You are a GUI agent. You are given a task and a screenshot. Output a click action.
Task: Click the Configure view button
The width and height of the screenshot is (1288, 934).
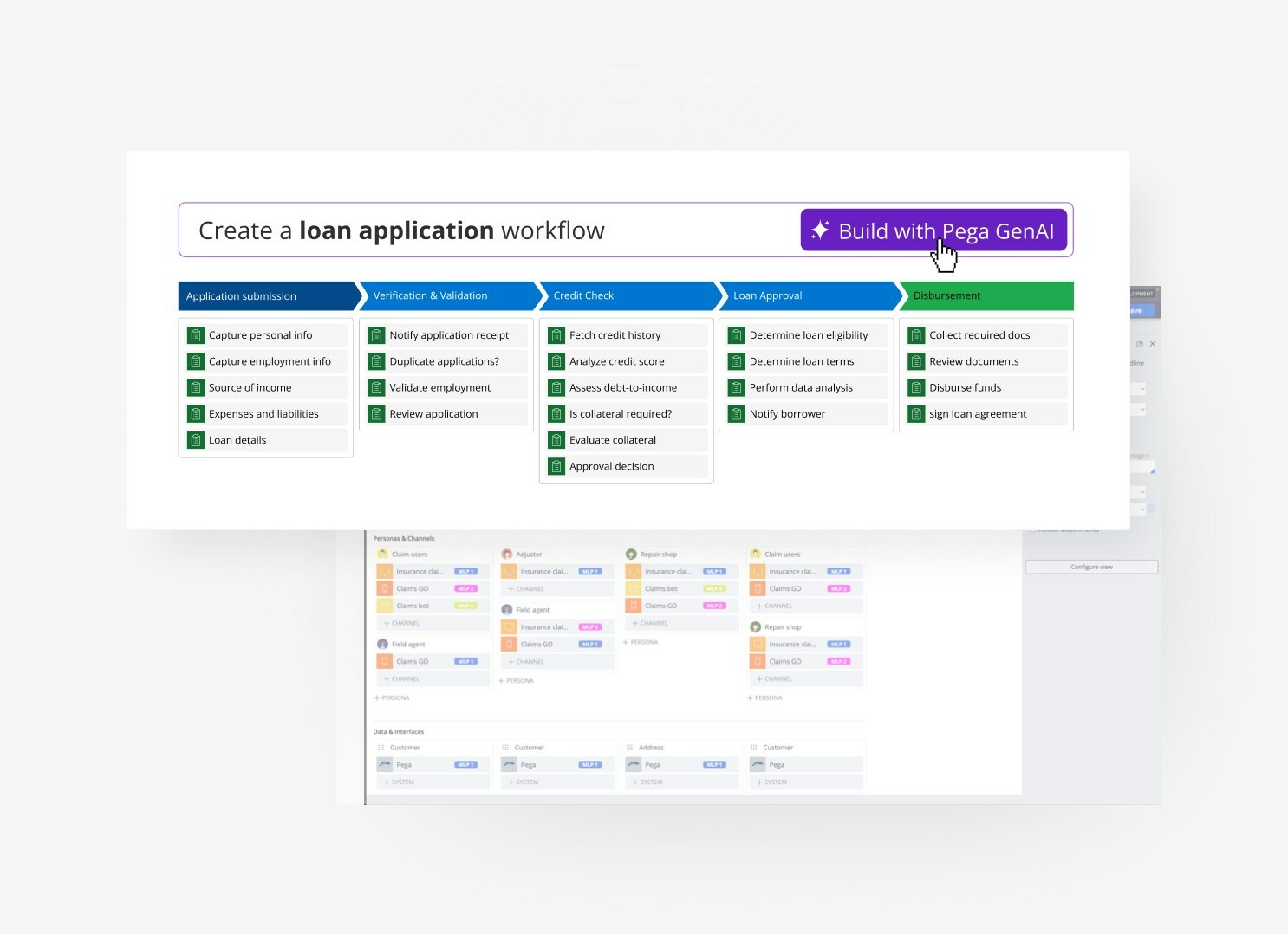point(1091,567)
